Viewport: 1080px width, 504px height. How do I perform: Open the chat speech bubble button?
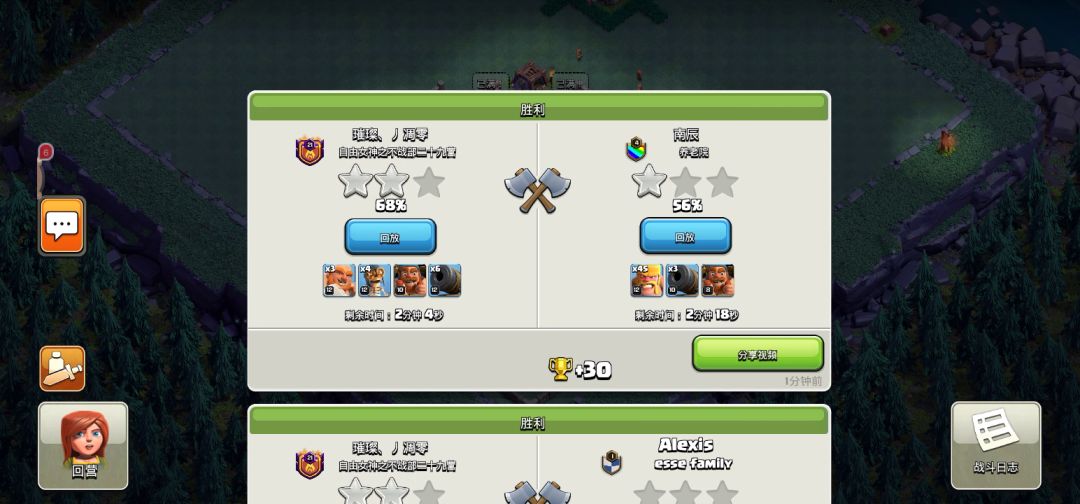(x=63, y=226)
